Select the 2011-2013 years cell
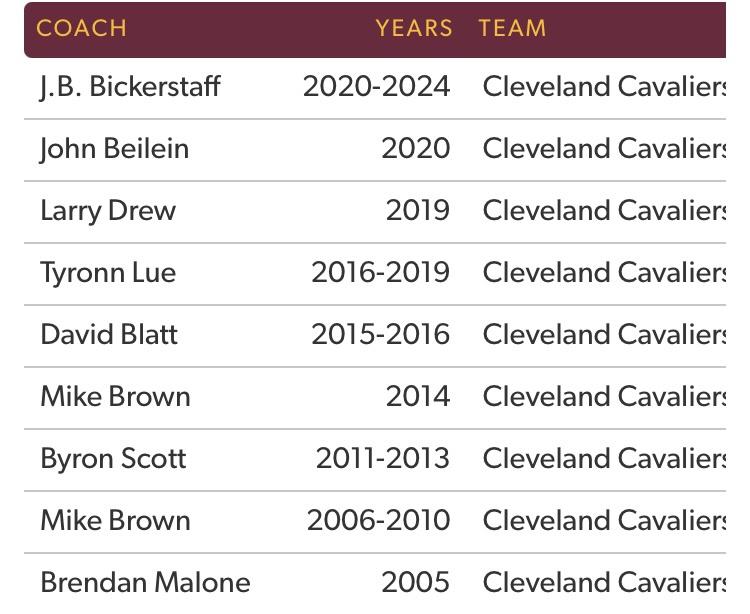 pyautogui.click(x=382, y=459)
